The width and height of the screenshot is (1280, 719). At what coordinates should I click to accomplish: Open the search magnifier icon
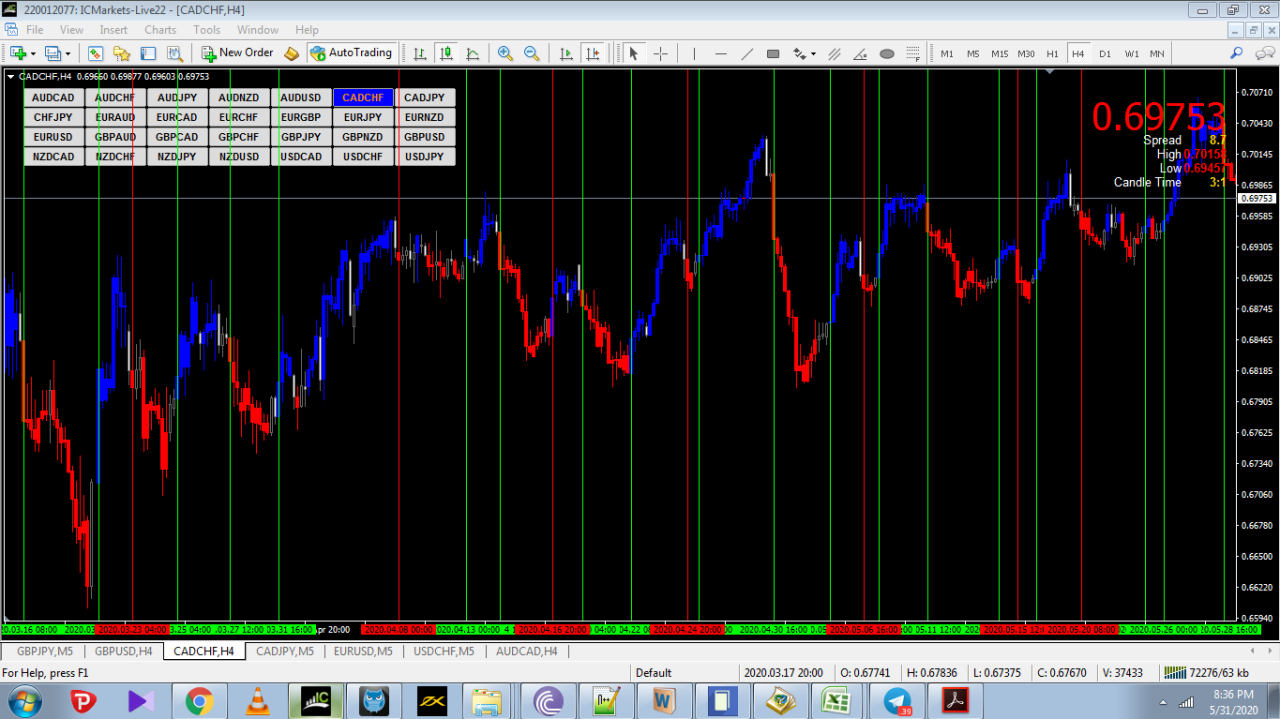tap(1236, 53)
